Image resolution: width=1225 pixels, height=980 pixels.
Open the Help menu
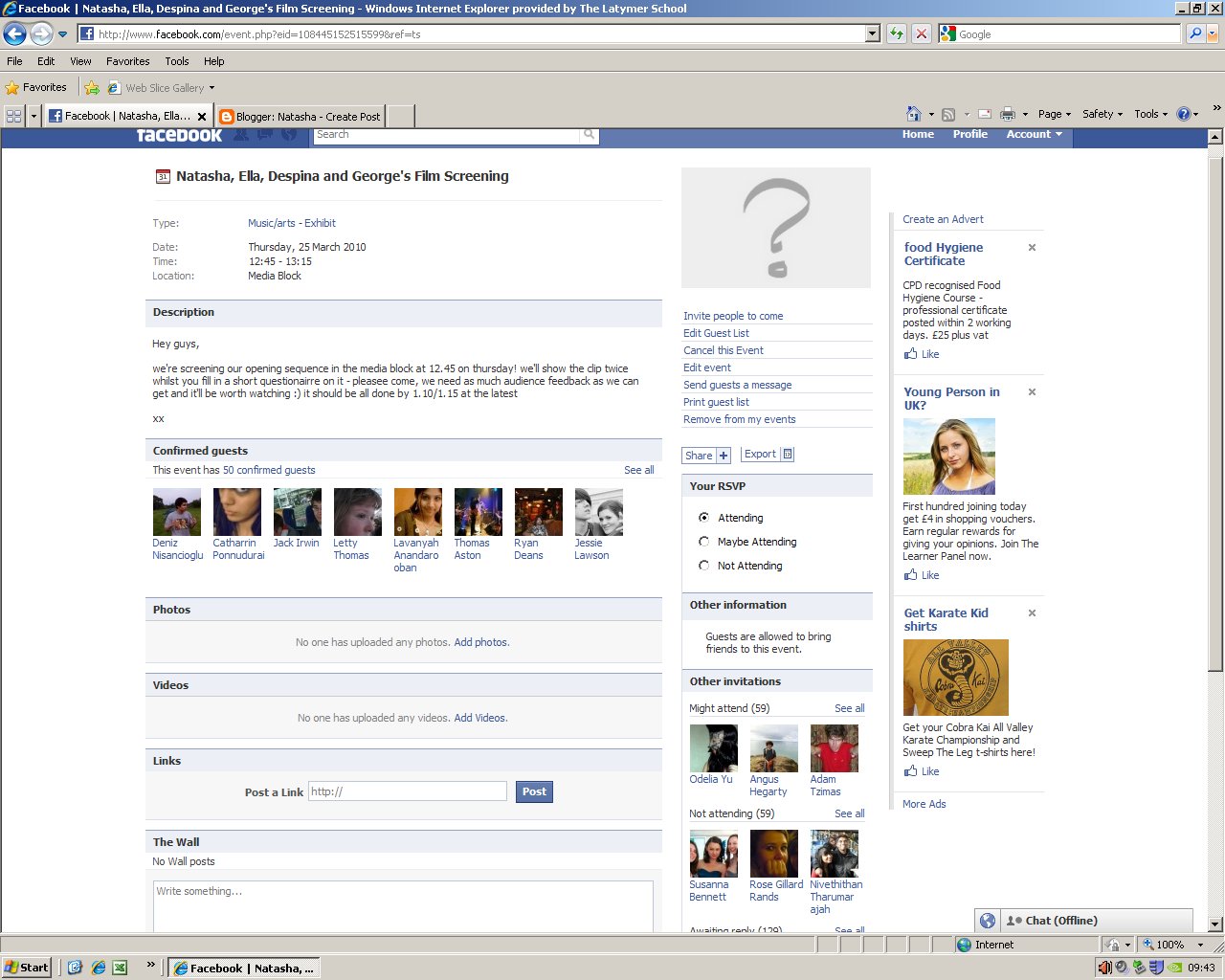tap(214, 61)
